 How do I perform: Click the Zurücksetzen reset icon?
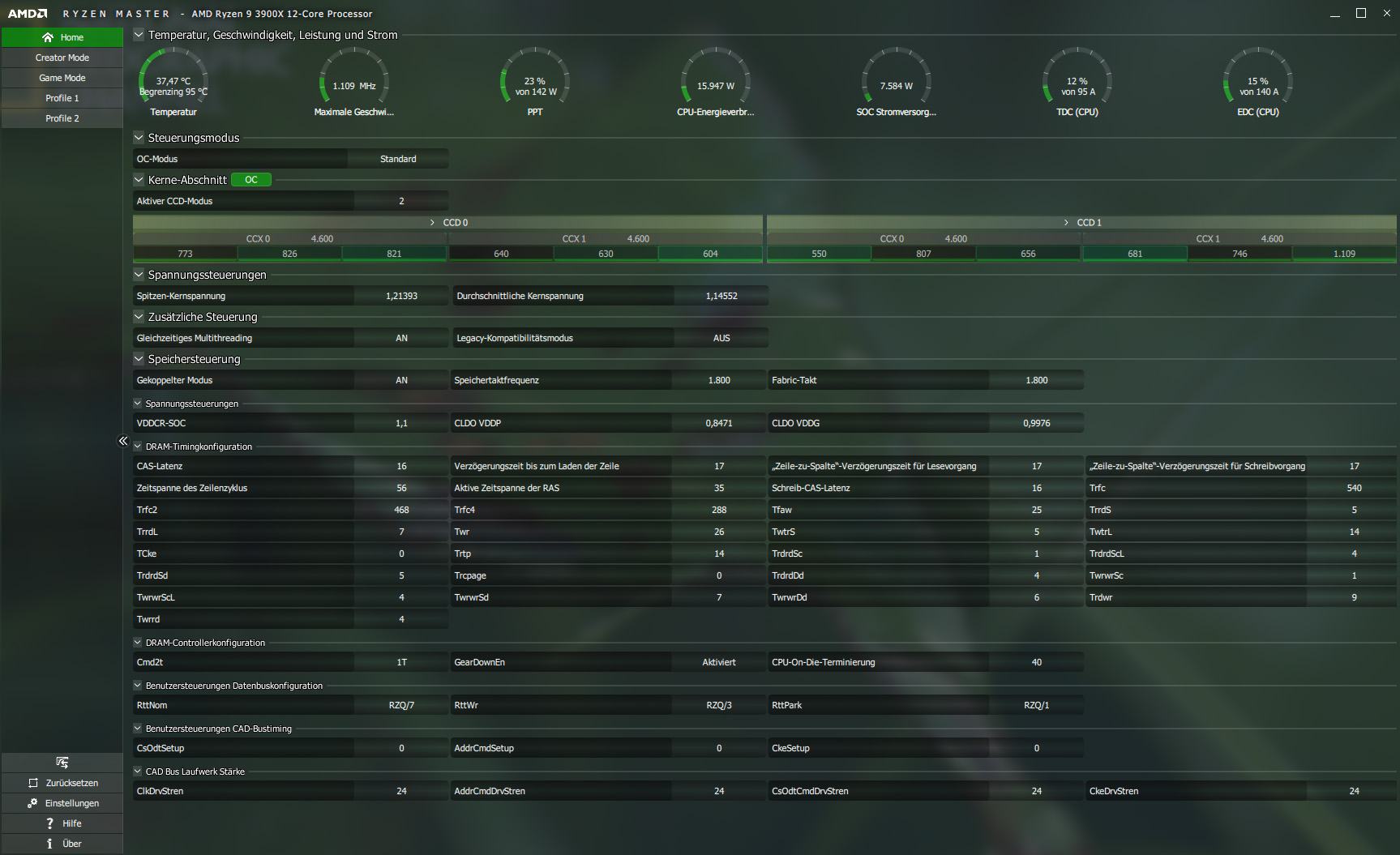pyautogui.click(x=33, y=783)
